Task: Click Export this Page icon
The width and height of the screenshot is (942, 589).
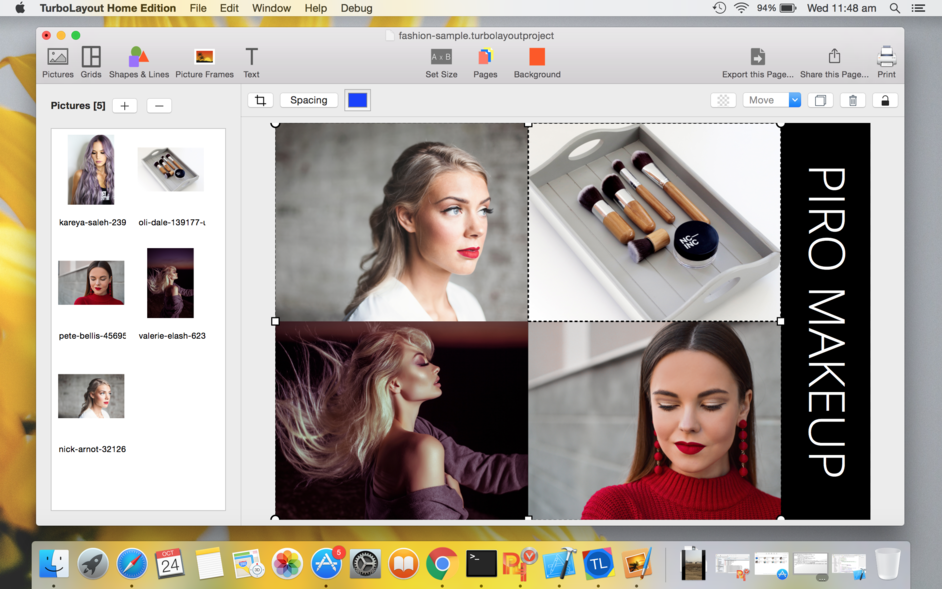Action: (x=758, y=57)
